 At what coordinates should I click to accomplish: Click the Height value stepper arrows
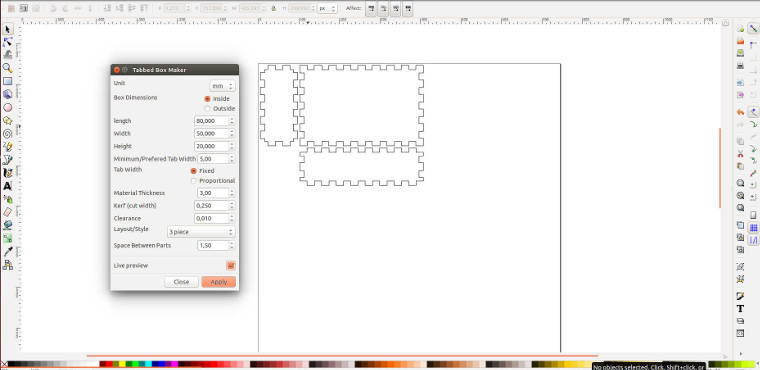pyautogui.click(x=232, y=146)
